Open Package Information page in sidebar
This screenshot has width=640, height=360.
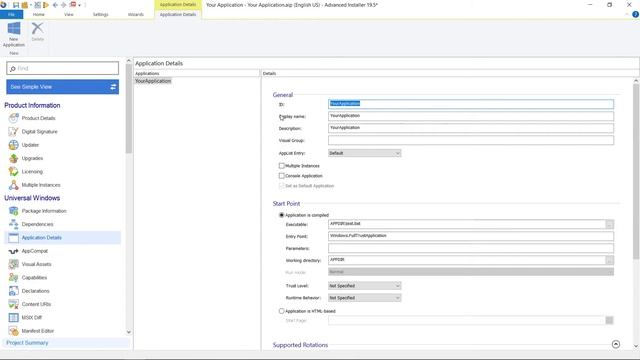(x=44, y=211)
